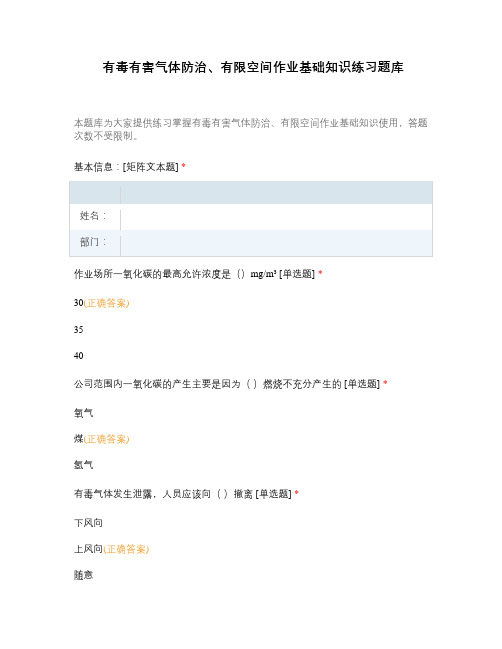The height and width of the screenshot is (649, 502).
Task: Select the 上风向 answer option
Action: (89, 549)
